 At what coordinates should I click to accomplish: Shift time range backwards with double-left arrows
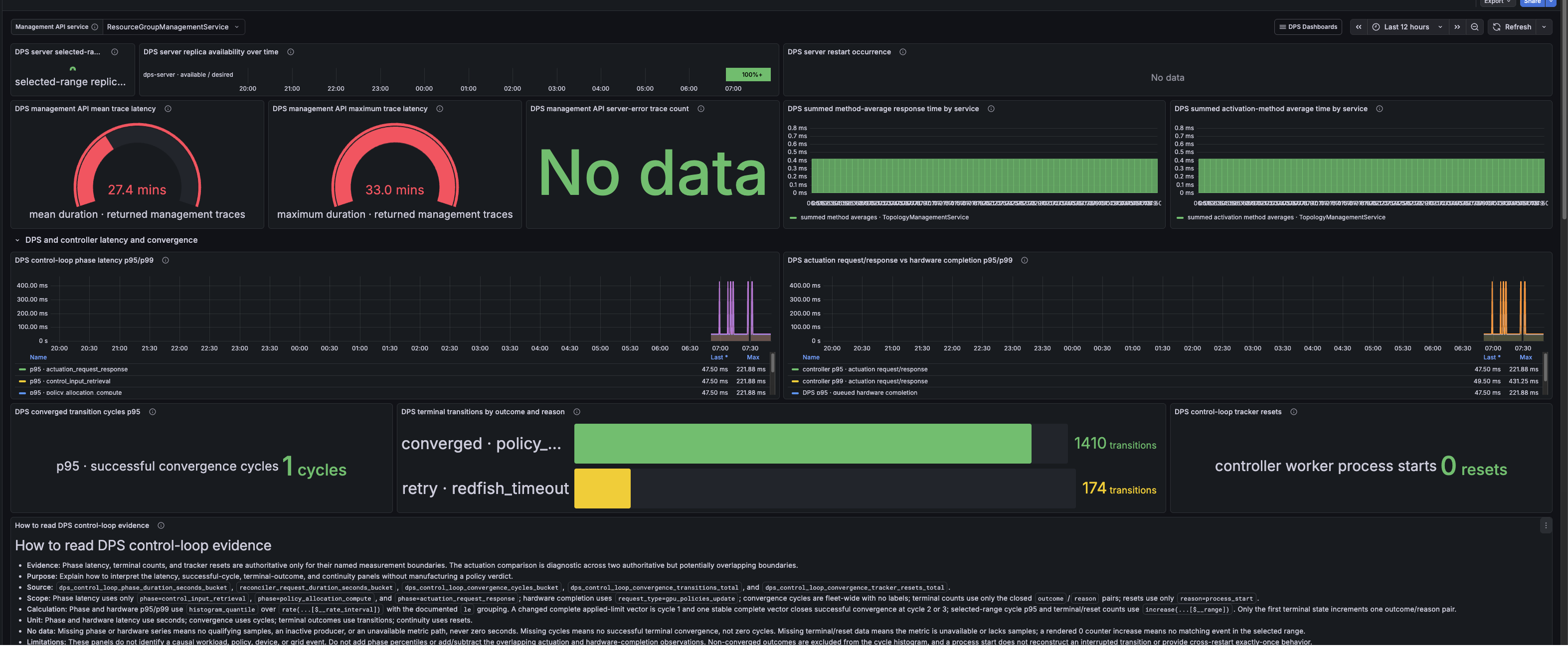[1358, 27]
